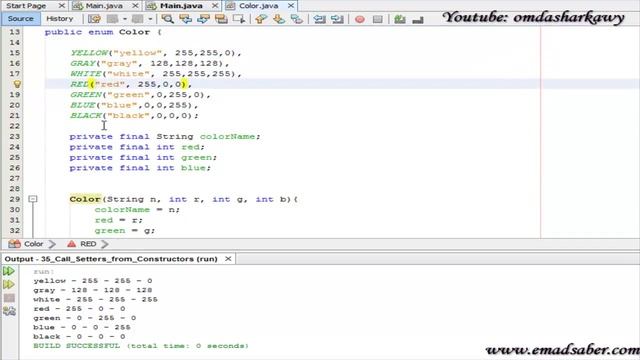Click output line 'yellow - 255 - 255 - 0'
The height and width of the screenshot is (360, 640).
[x=93, y=281]
